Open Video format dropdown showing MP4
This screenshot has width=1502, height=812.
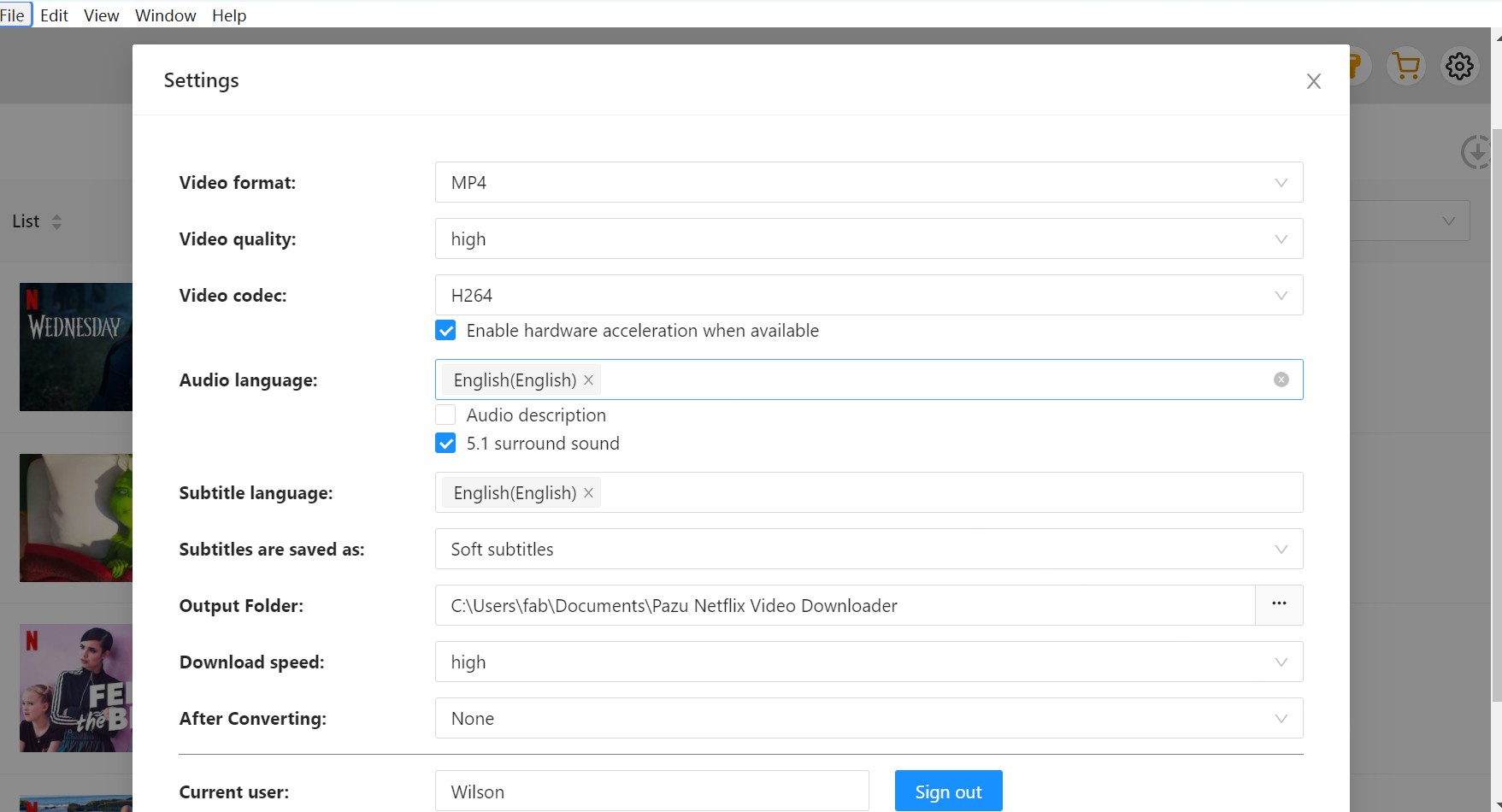click(869, 182)
